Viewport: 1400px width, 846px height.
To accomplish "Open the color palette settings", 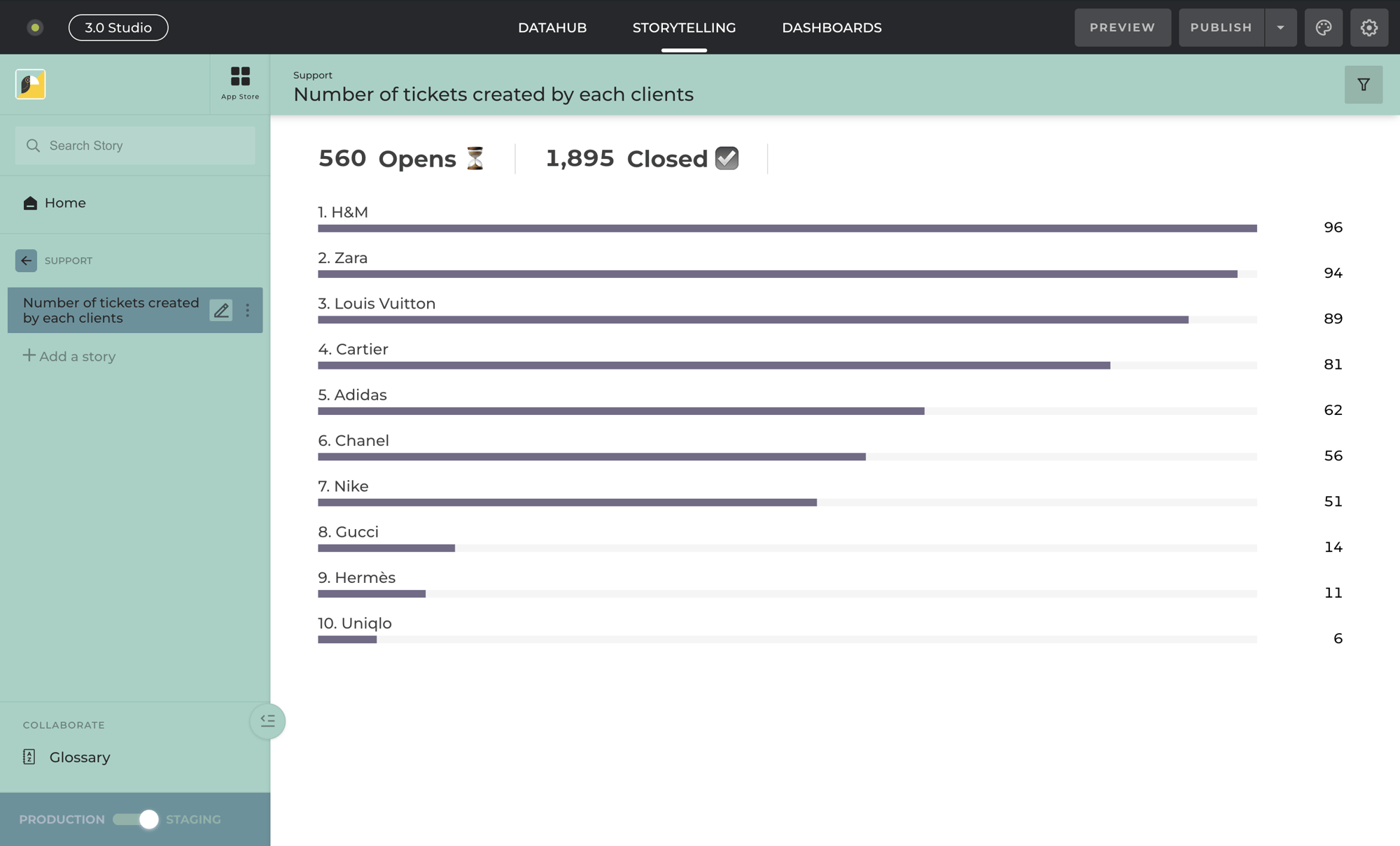I will 1323,27.
